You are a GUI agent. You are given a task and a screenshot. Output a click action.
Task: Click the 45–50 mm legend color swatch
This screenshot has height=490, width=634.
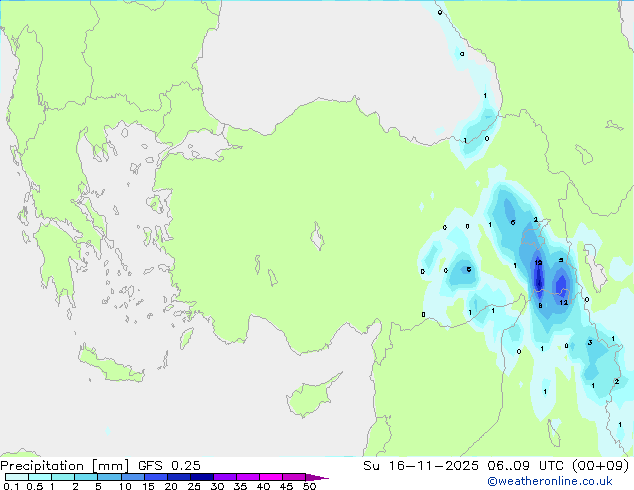294,477
